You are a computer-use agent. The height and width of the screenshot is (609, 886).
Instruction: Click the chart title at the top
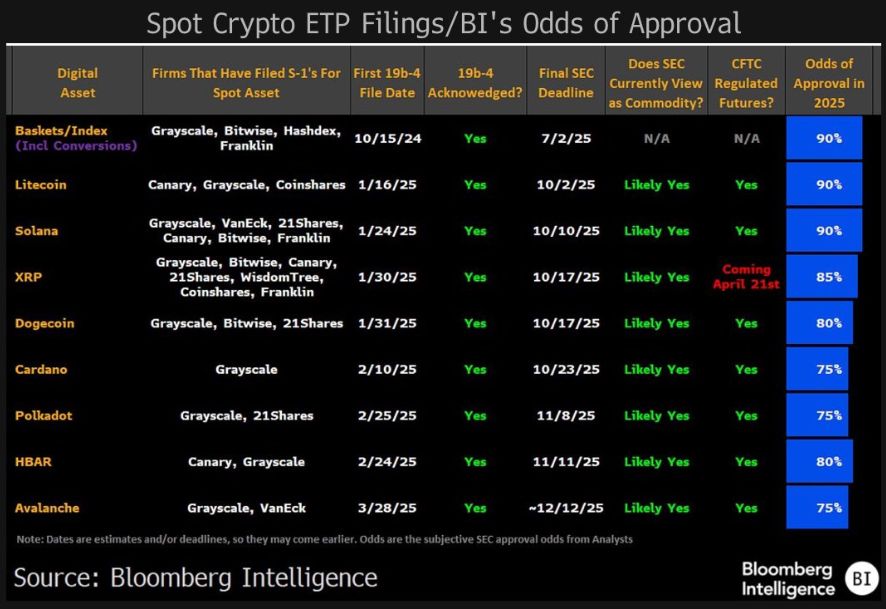[444, 23]
